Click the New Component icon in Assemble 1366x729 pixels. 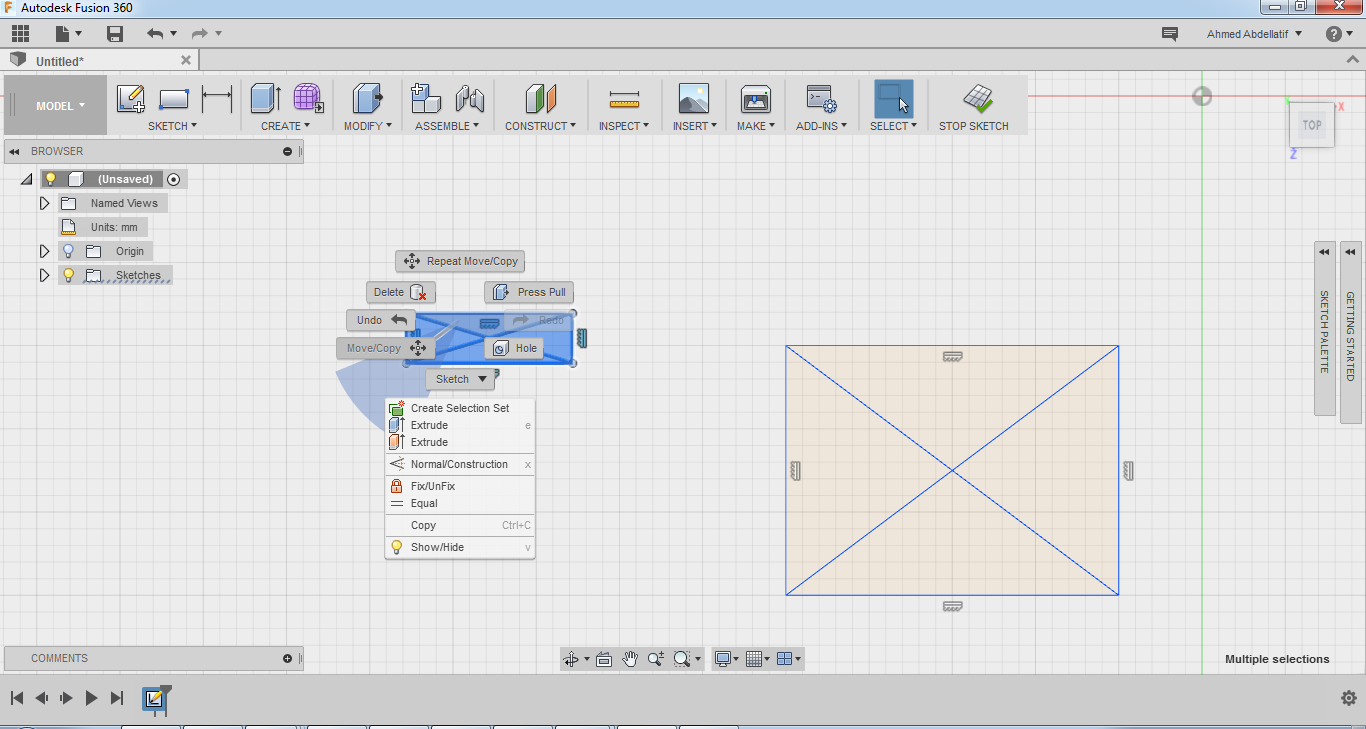426,99
